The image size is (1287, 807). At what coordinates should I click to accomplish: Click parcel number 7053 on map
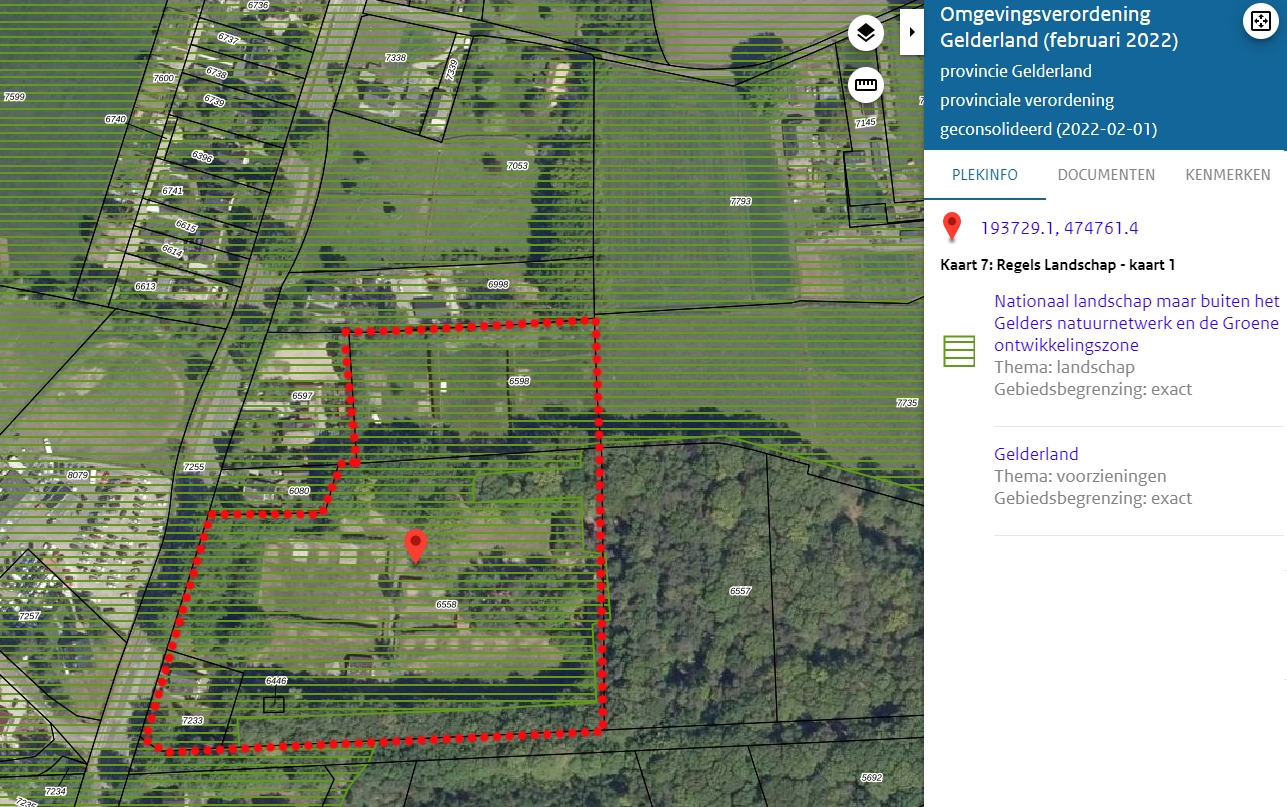pyautogui.click(x=517, y=166)
